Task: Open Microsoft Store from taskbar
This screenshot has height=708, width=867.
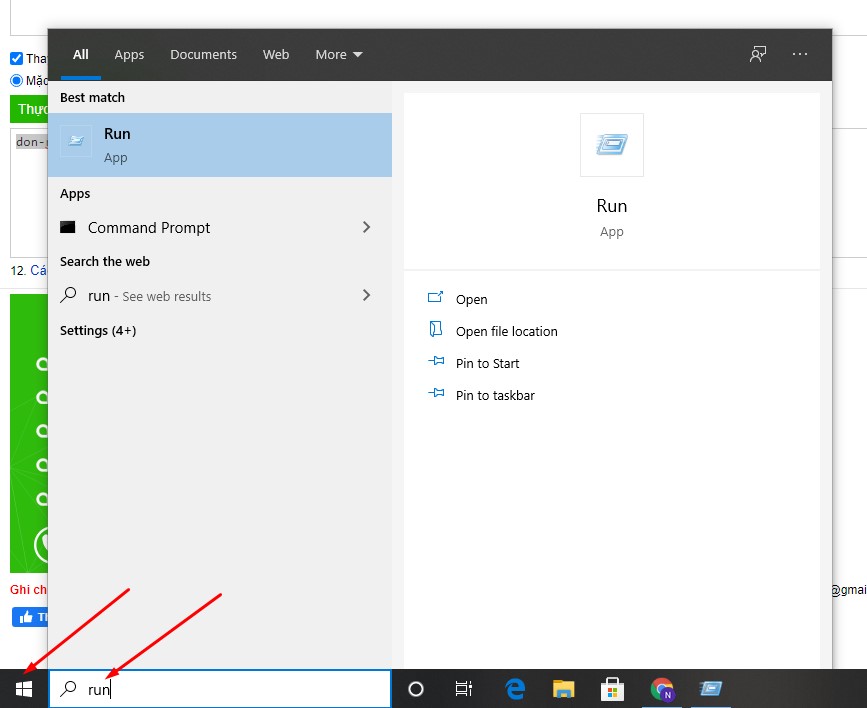Action: click(x=613, y=689)
